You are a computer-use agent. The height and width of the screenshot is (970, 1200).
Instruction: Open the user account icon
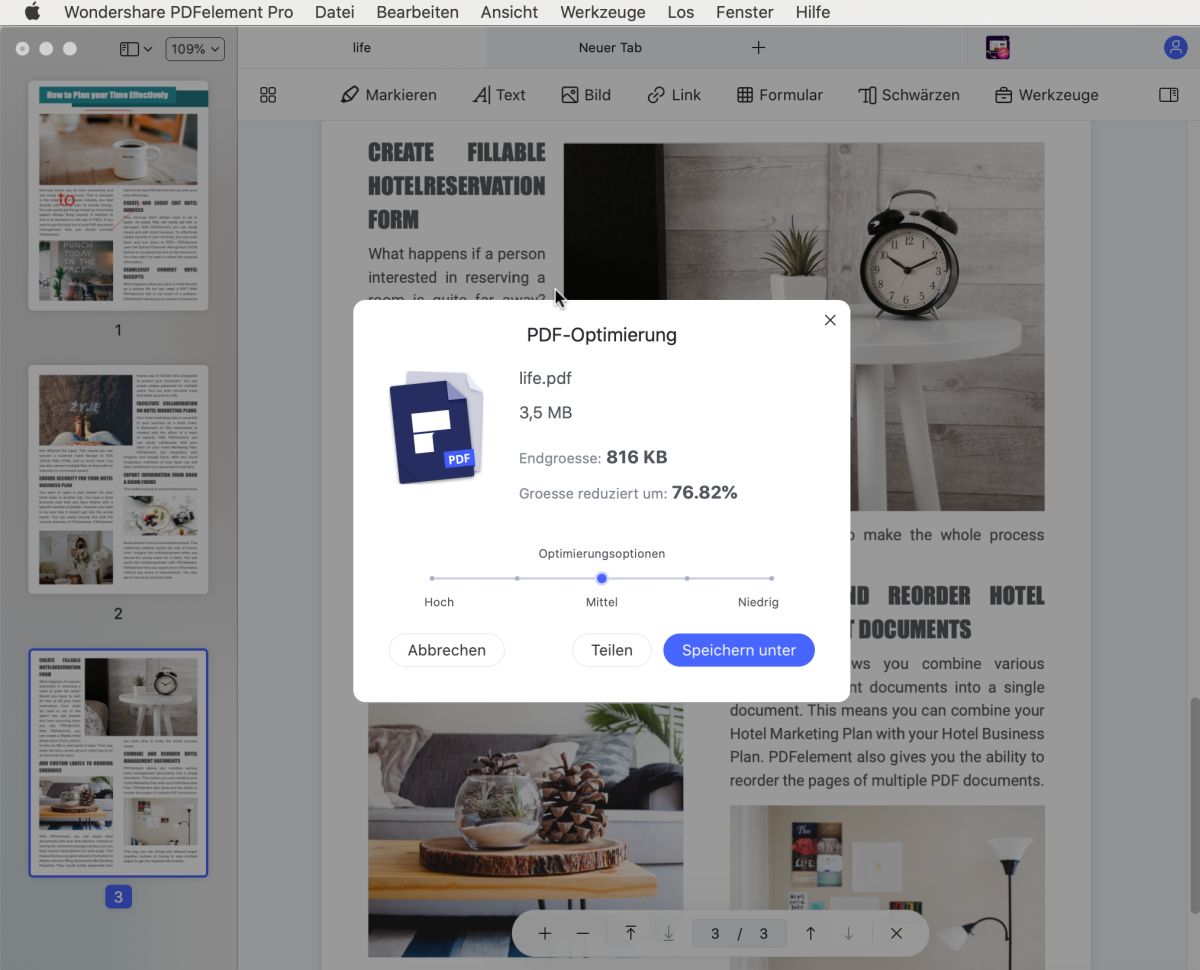tap(1175, 47)
